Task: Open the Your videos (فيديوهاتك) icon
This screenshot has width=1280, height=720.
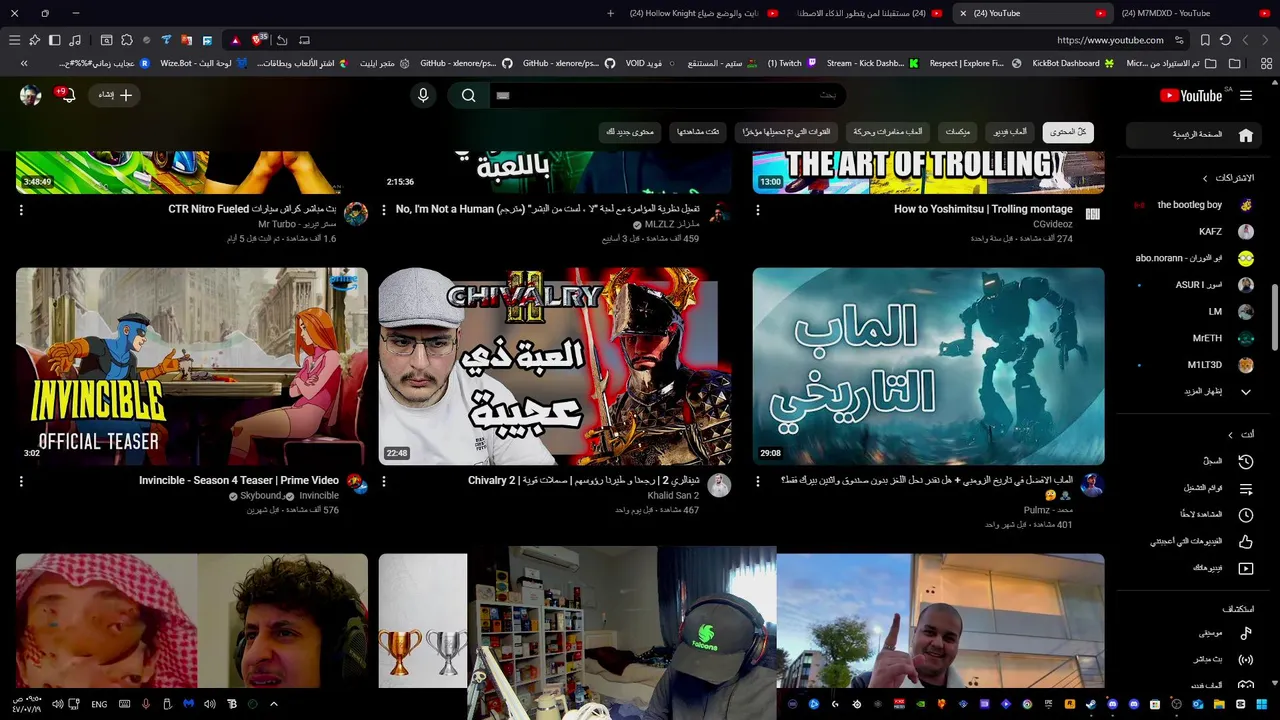Action: click(x=1246, y=568)
